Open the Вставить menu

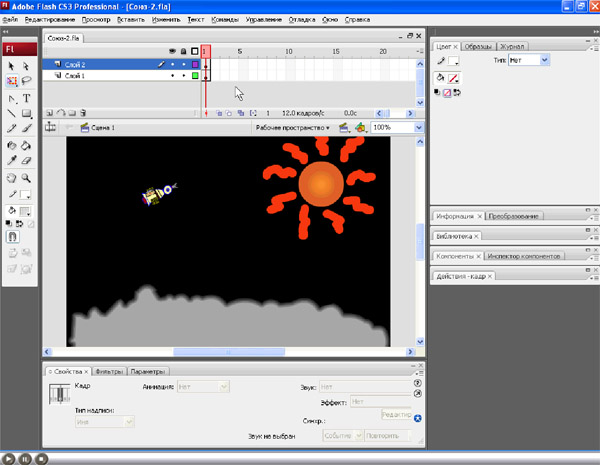130,19
